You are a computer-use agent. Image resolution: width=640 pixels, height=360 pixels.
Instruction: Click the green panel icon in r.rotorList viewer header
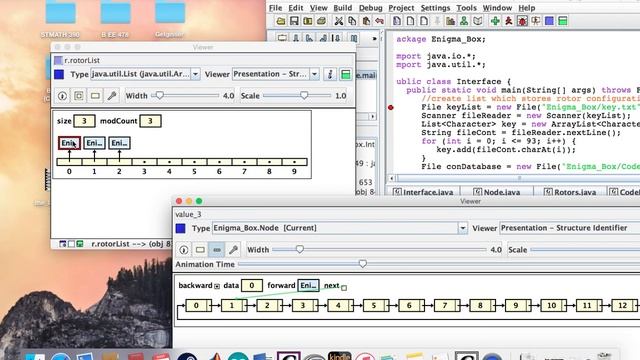(x=346, y=74)
